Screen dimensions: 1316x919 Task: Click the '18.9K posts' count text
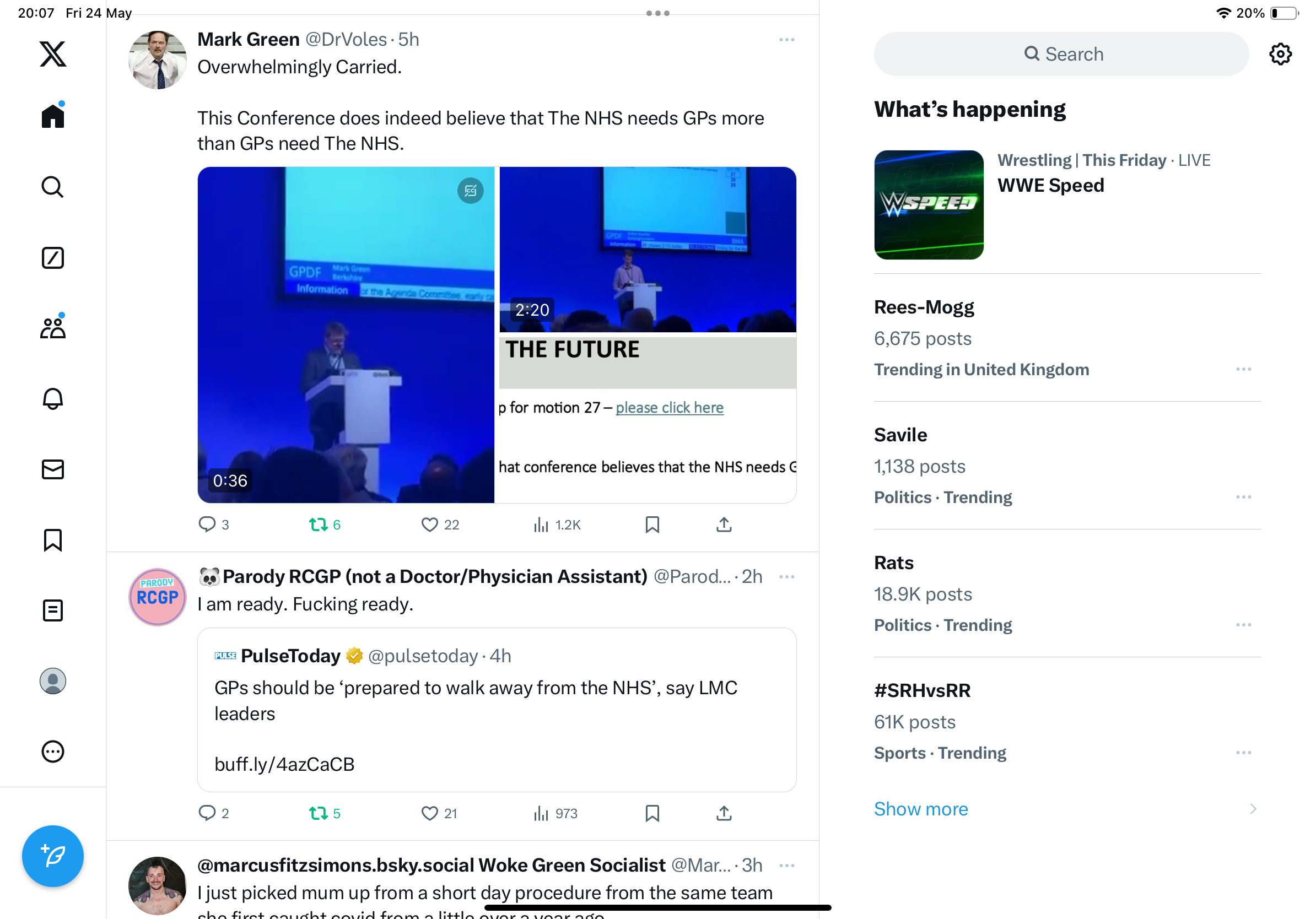click(923, 593)
